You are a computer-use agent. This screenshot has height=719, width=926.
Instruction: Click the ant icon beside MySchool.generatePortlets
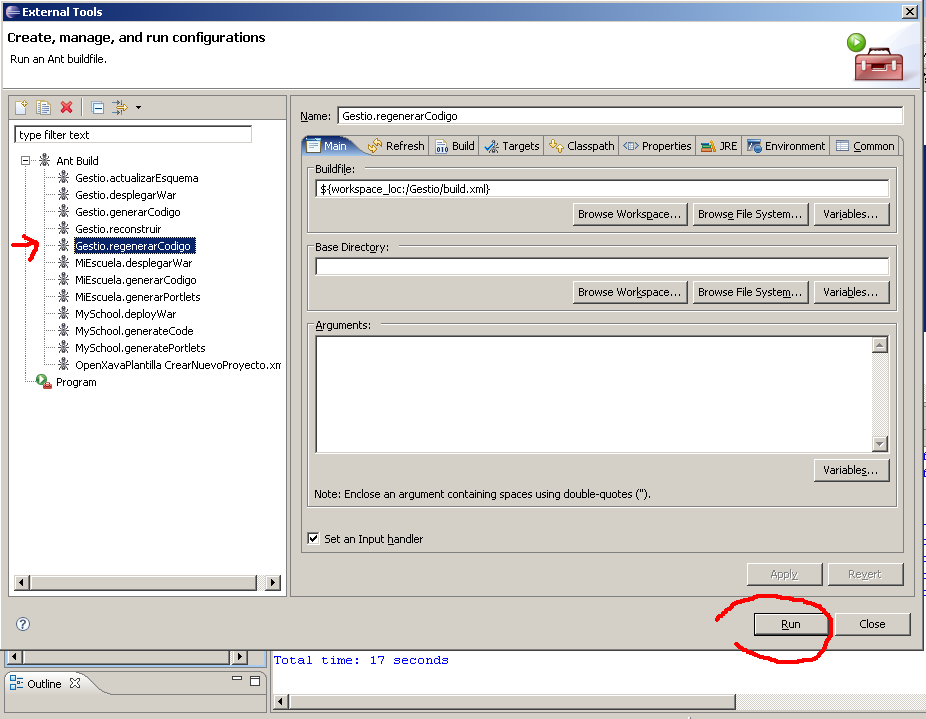pyautogui.click(x=63, y=348)
